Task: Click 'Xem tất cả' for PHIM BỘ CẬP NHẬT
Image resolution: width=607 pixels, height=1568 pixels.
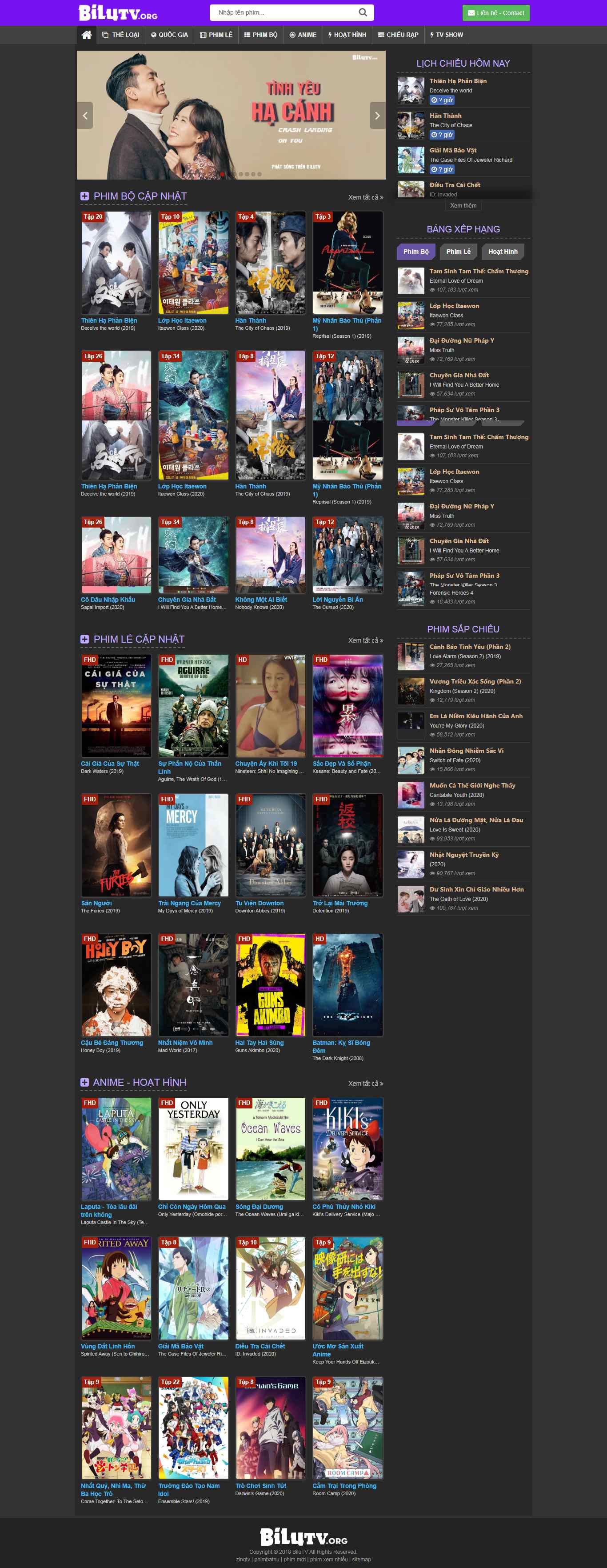Action: 366,197
